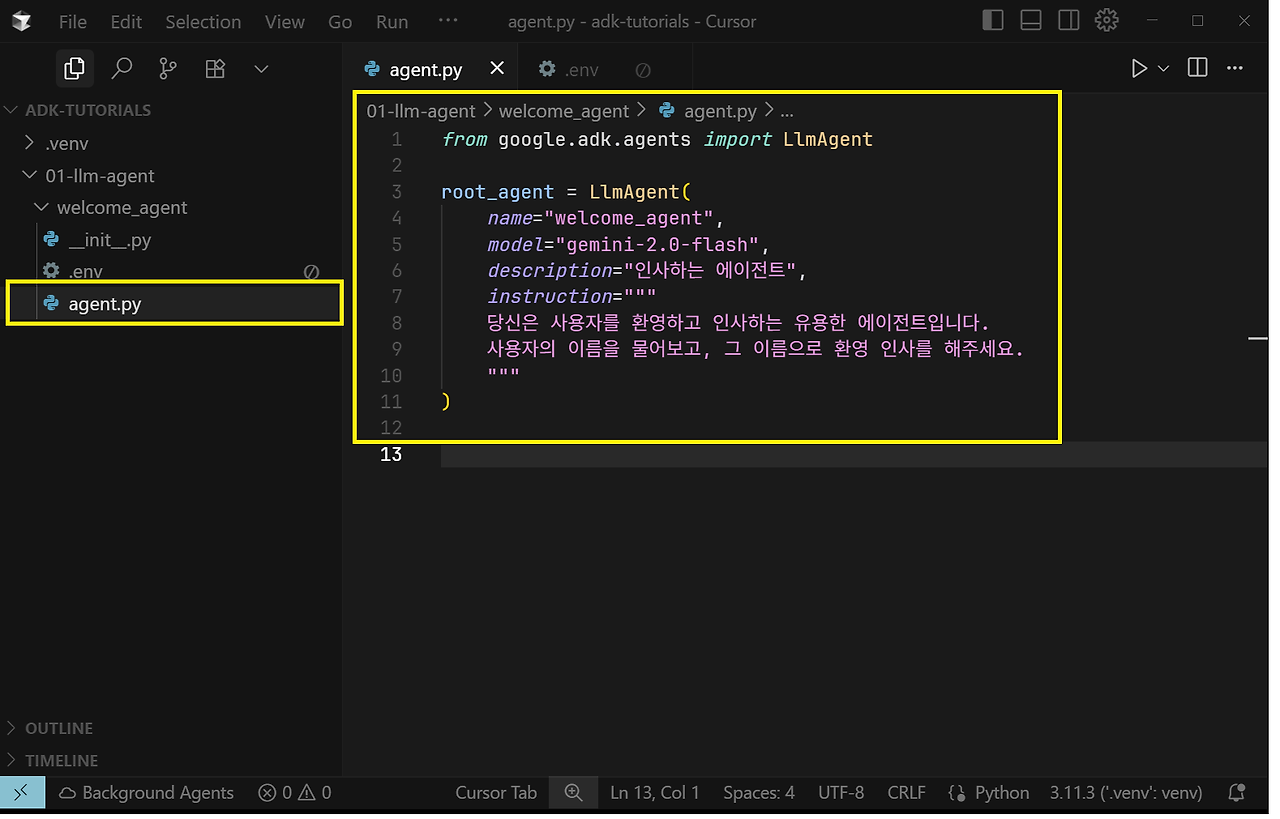Viewport: 1280px width, 819px height.
Task: Open the Selection menu
Action: coord(203,21)
